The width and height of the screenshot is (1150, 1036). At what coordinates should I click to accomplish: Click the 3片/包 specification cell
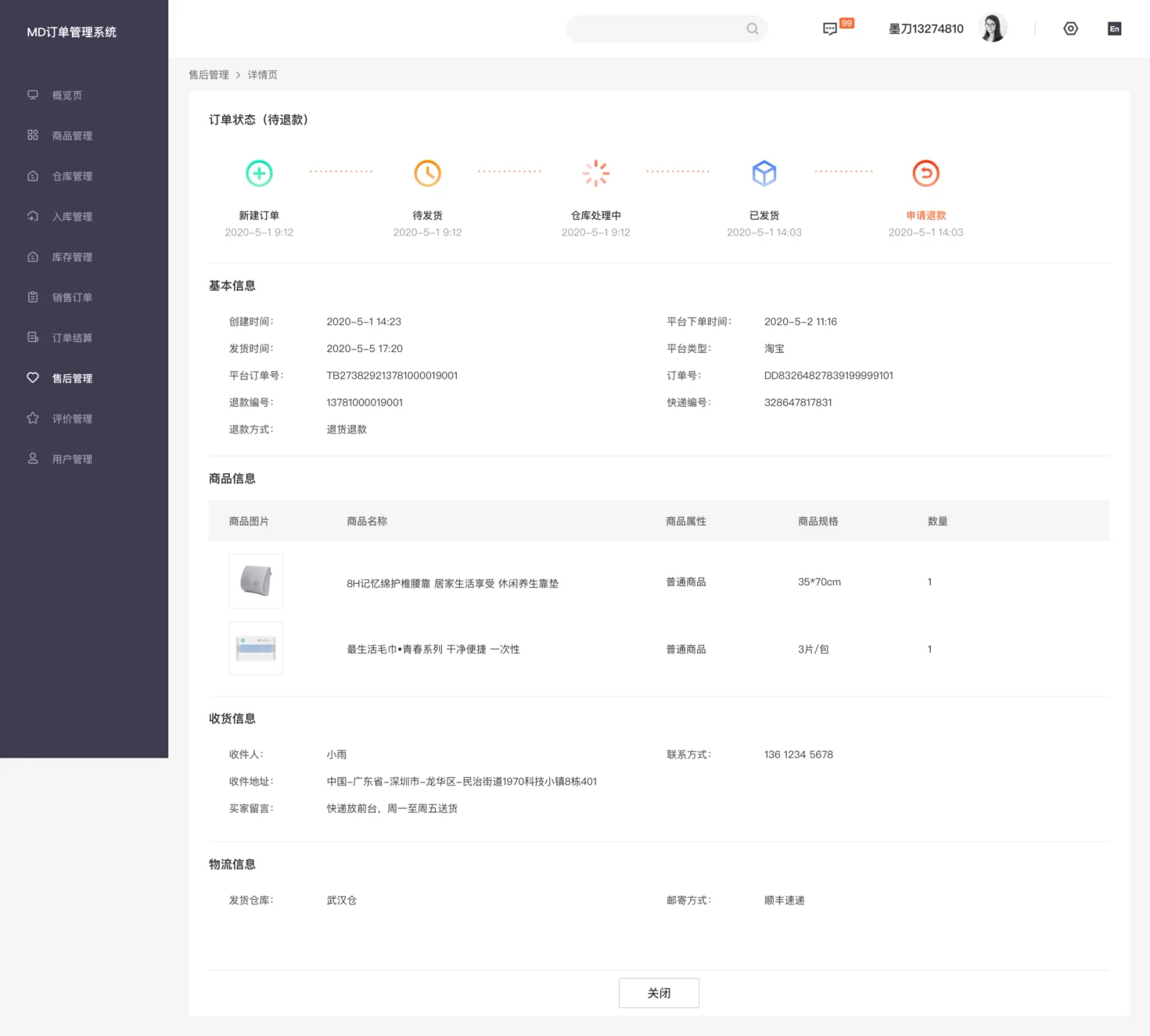click(x=813, y=649)
